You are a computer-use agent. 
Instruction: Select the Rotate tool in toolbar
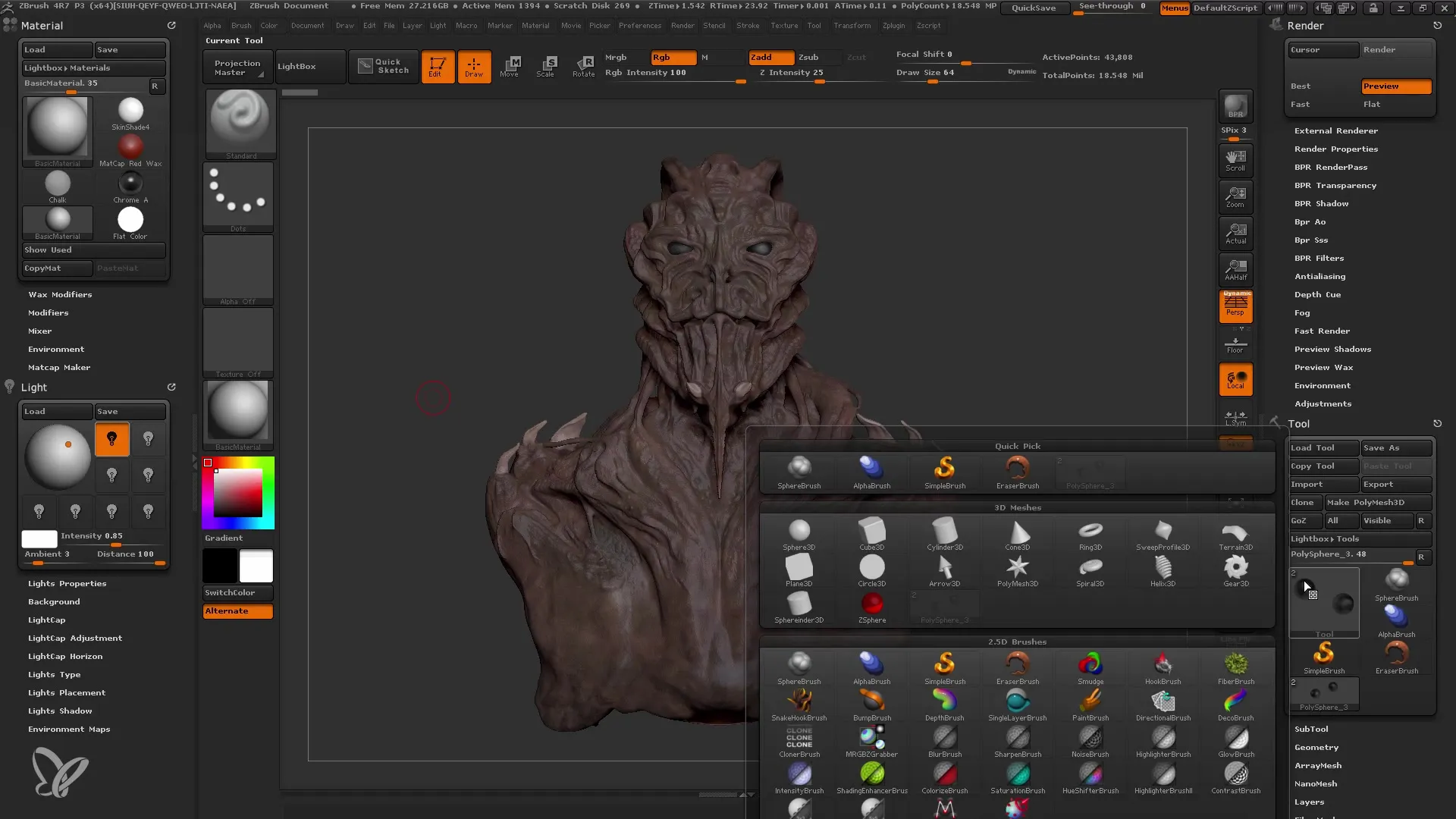tap(582, 65)
